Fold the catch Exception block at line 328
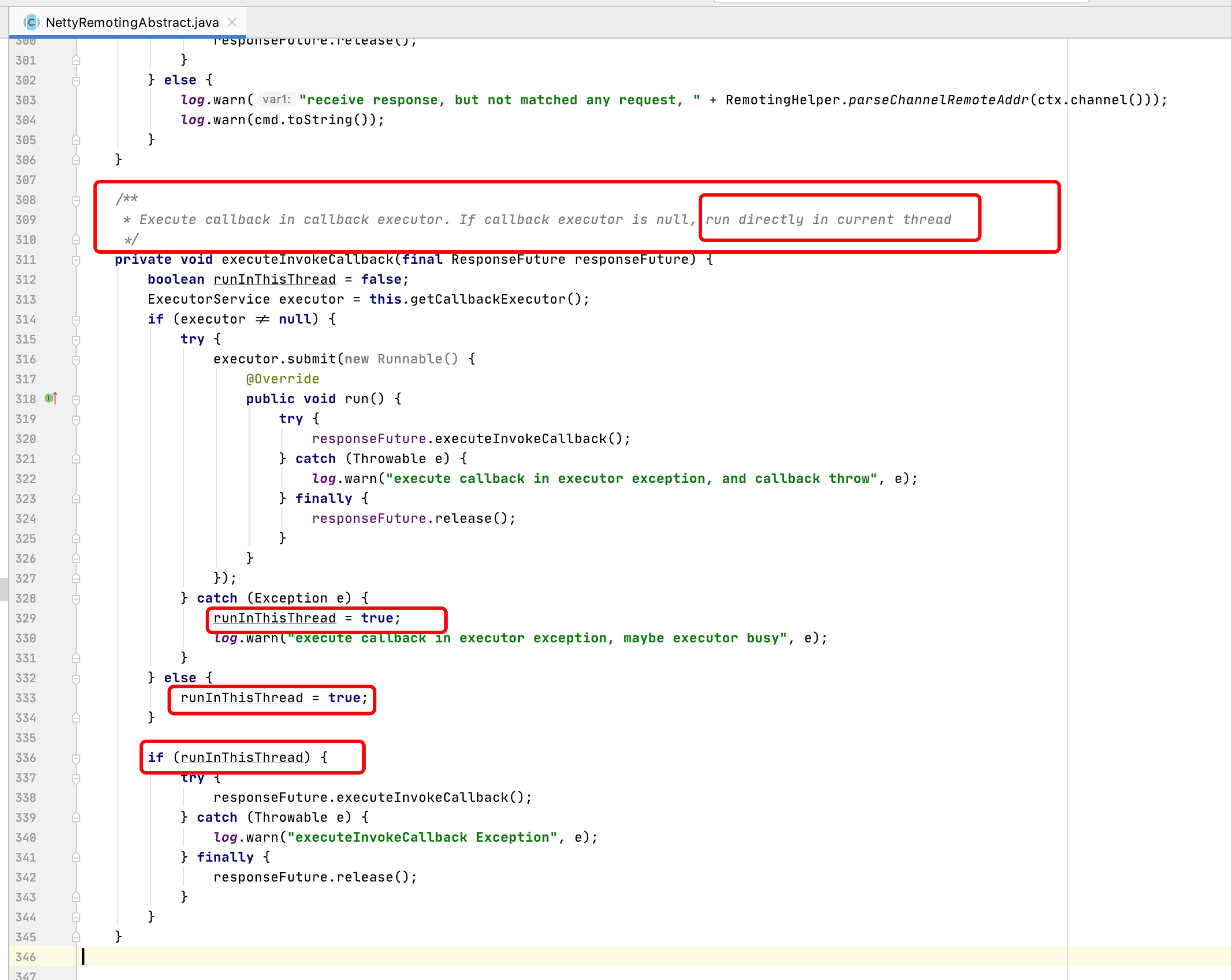This screenshot has width=1231, height=980. [x=76, y=599]
